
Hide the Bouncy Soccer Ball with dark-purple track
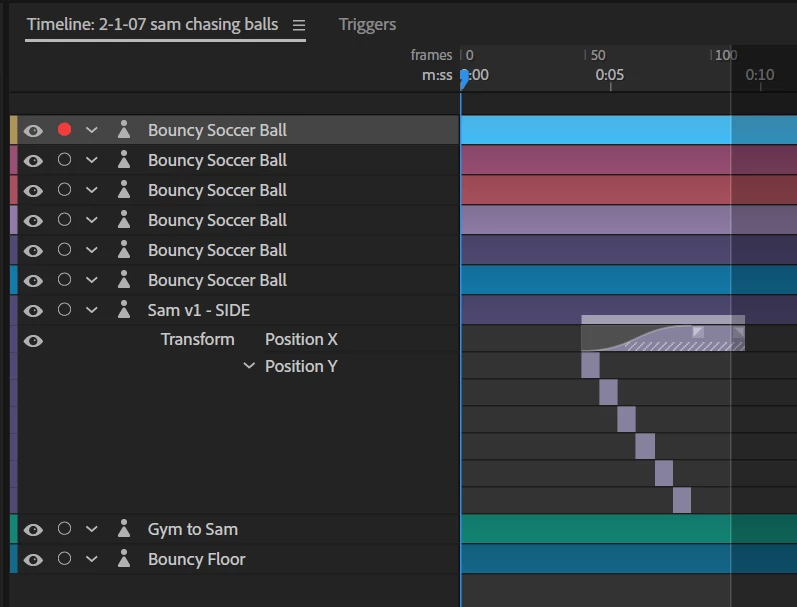point(33,251)
